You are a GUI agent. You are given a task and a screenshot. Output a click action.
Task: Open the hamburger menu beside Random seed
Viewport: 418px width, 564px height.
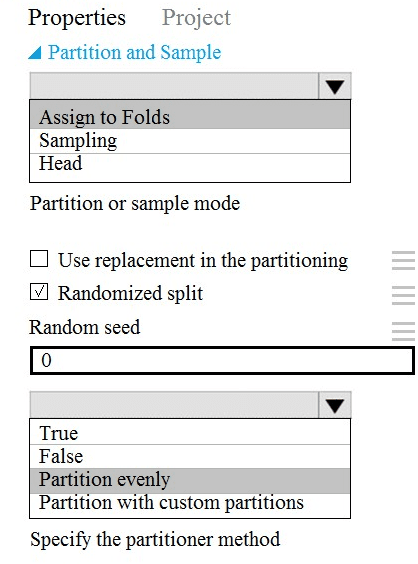click(x=403, y=331)
